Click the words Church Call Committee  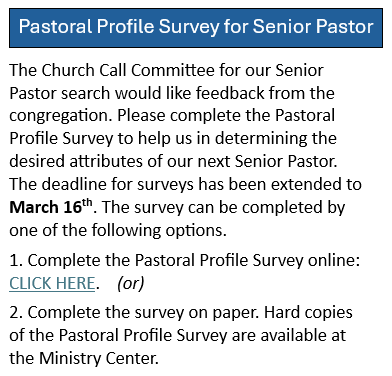coord(128,70)
